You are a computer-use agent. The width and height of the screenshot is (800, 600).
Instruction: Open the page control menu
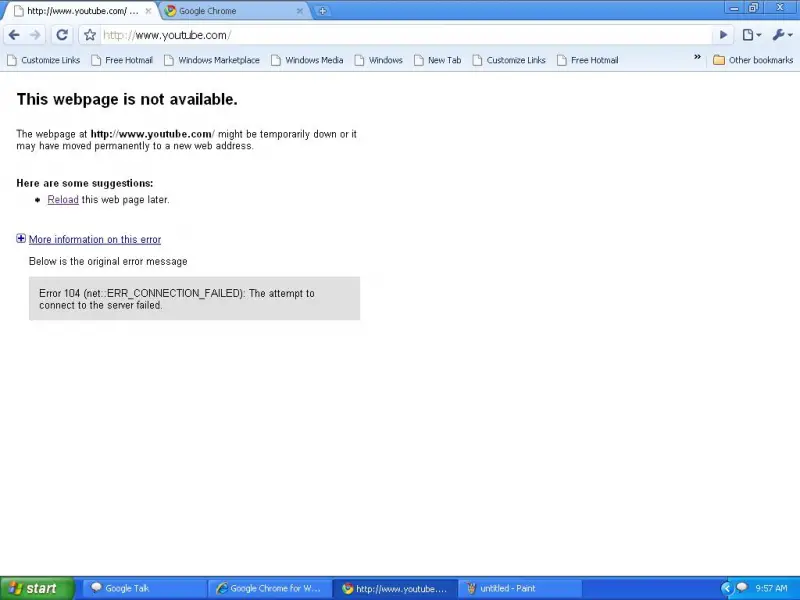pos(752,35)
